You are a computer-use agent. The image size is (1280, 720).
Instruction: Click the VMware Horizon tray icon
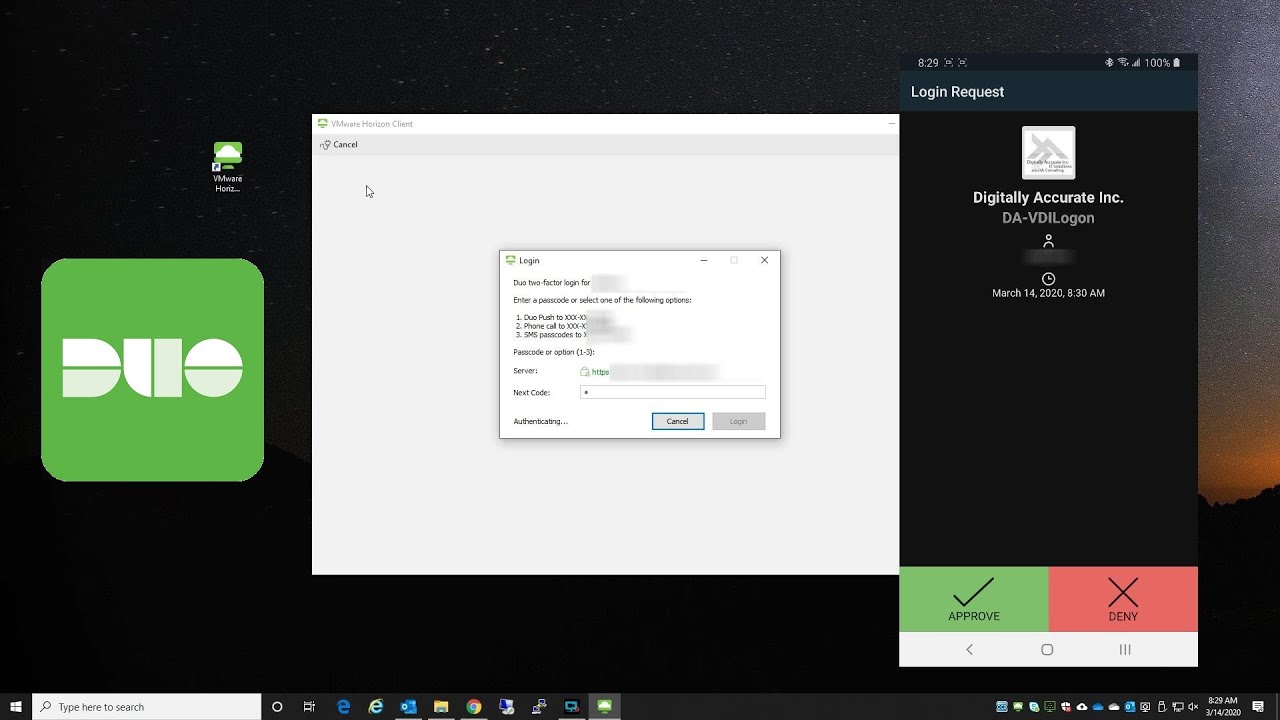1018,707
